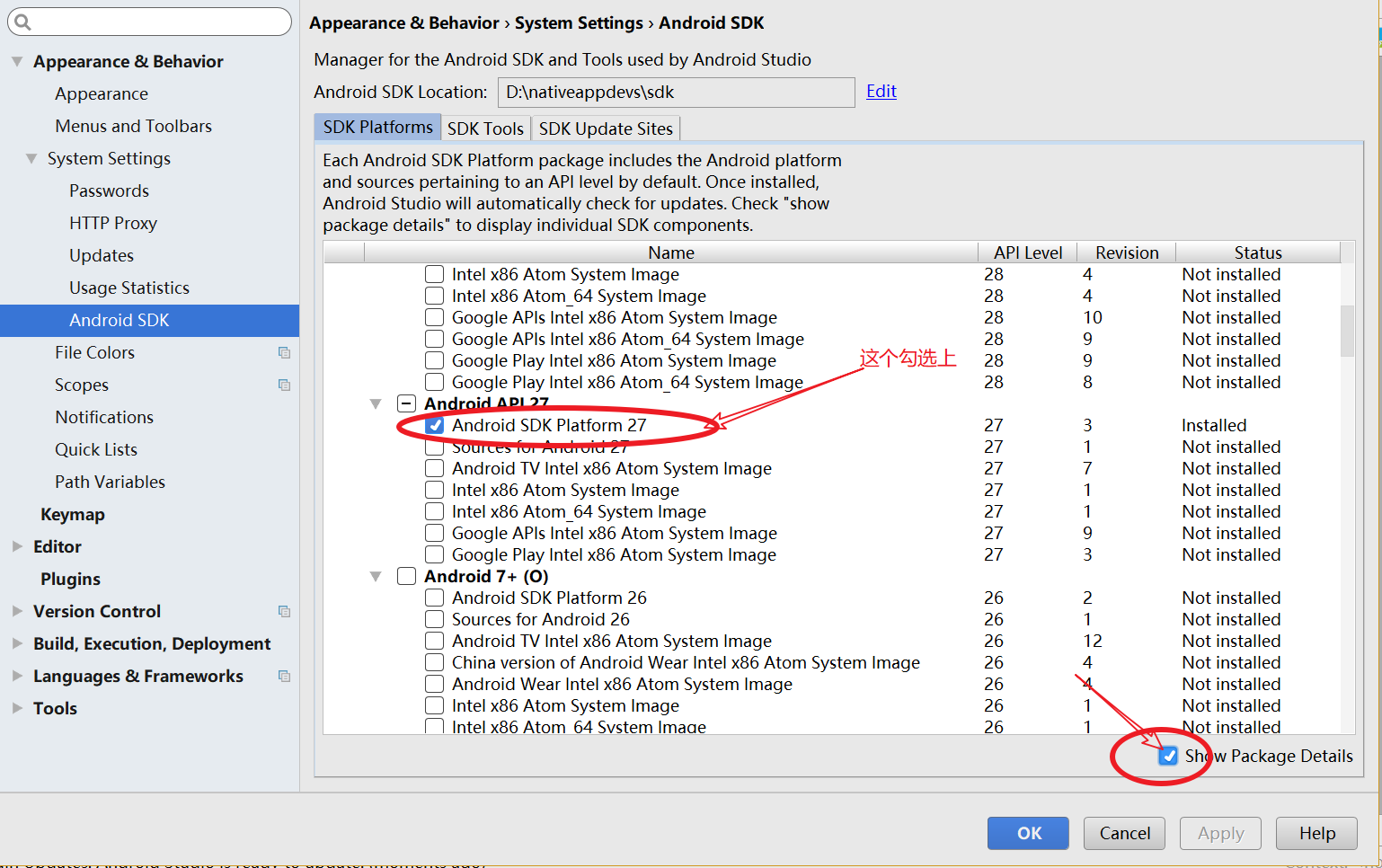Image resolution: width=1382 pixels, height=868 pixels.
Task: Switch to SDK Platforms tab
Action: [377, 128]
